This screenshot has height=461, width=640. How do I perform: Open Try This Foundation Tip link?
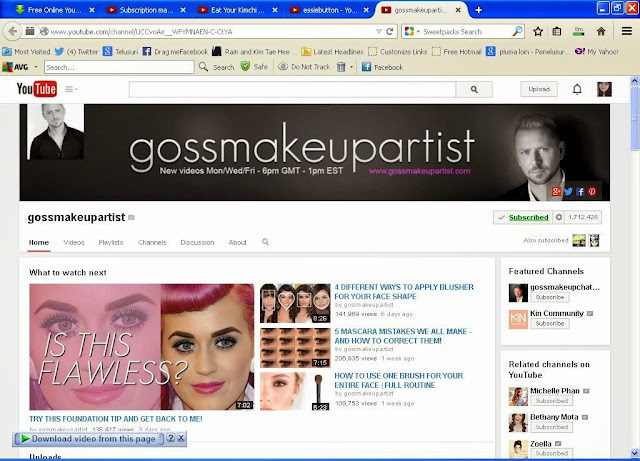[116, 419]
